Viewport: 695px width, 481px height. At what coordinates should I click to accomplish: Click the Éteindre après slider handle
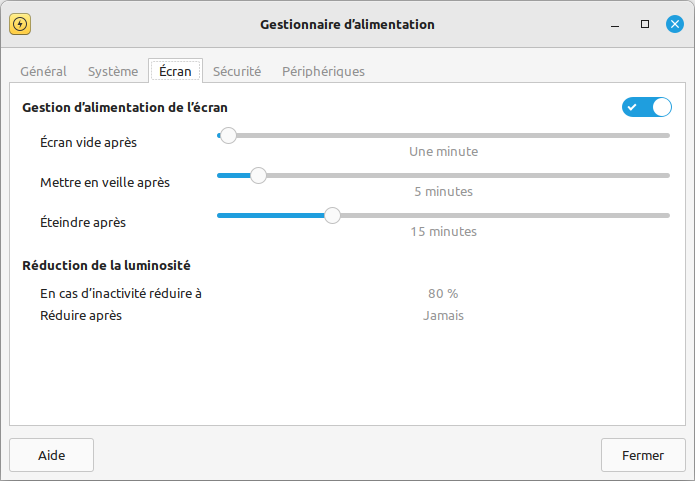332,215
